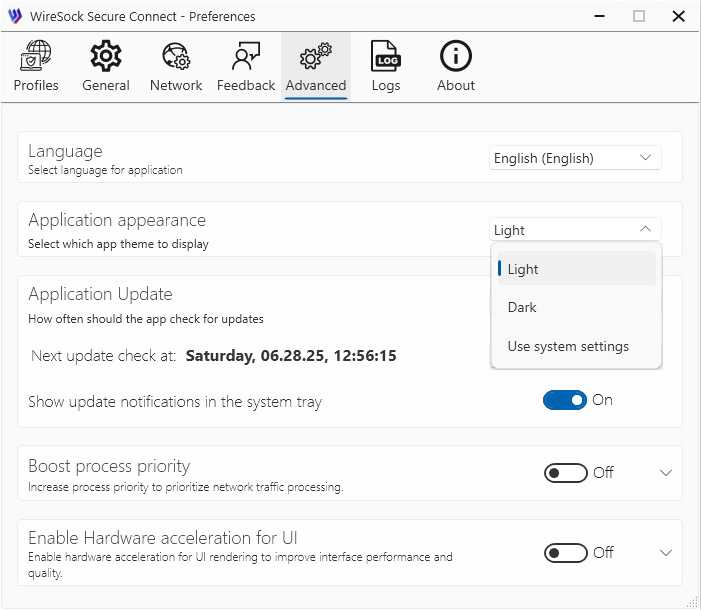Click 'Select which app theme to display' text

(x=118, y=244)
